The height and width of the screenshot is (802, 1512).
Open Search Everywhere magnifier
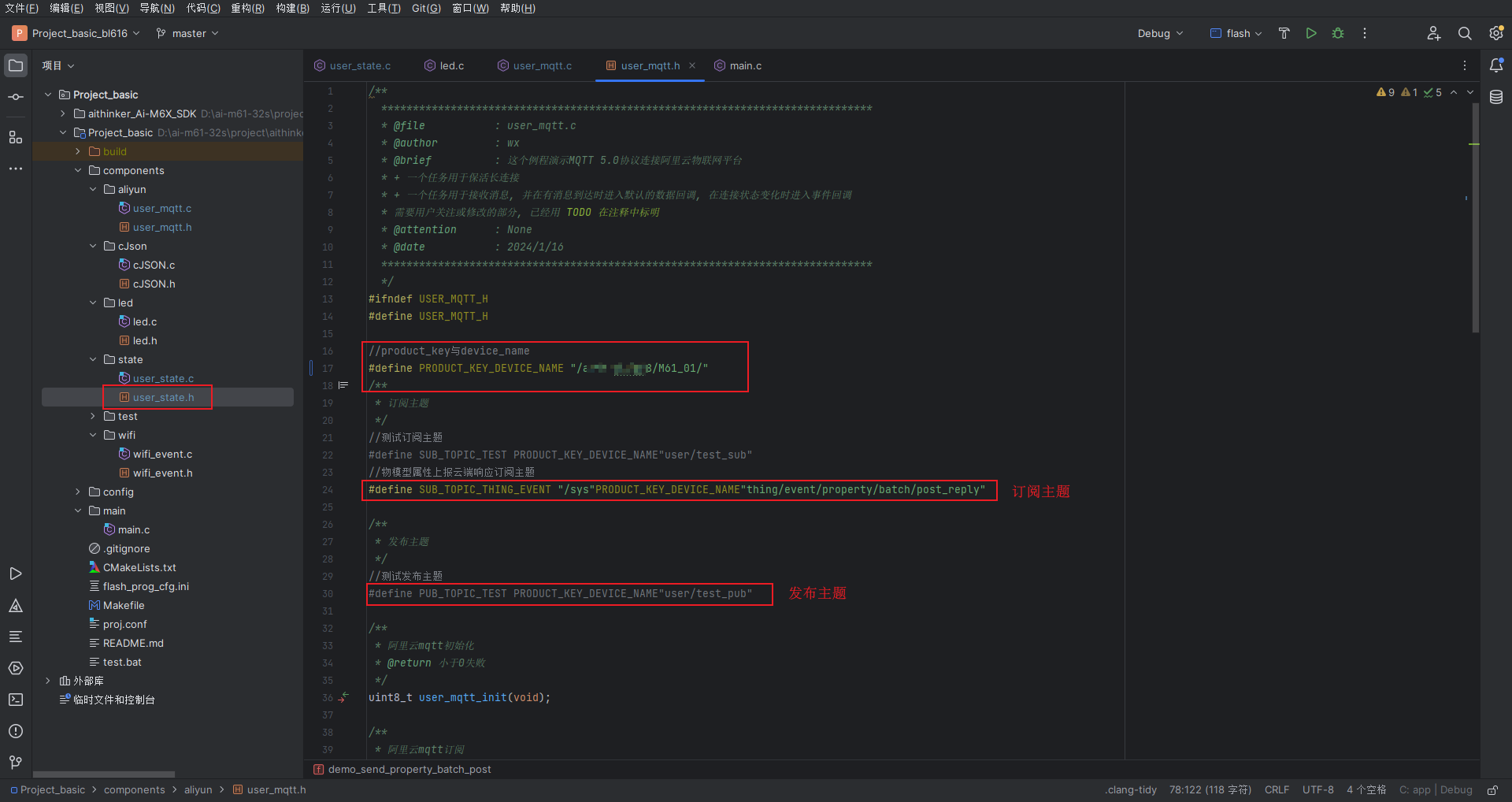tap(1465, 33)
